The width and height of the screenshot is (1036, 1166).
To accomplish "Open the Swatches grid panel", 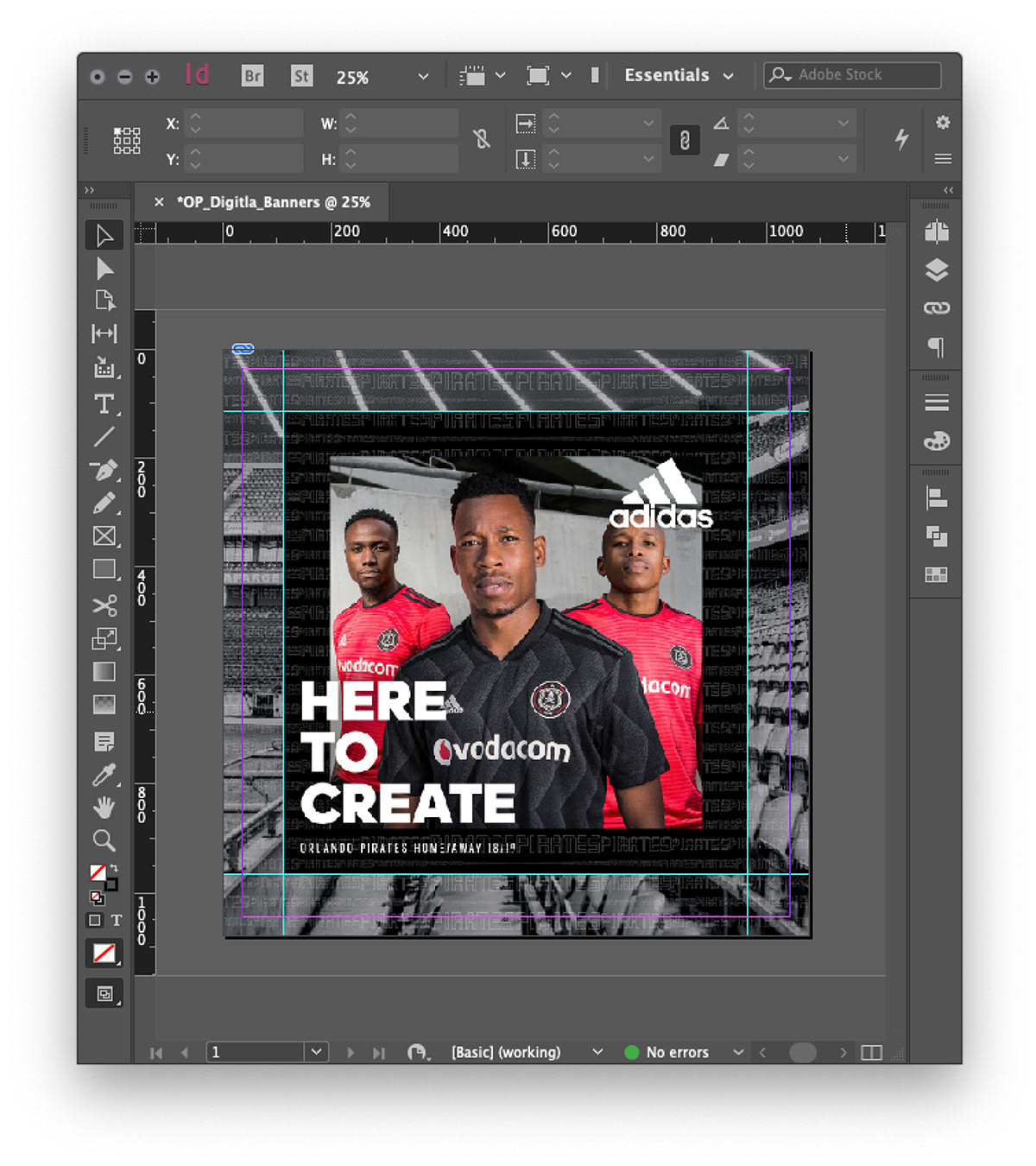I will click(x=937, y=574).
